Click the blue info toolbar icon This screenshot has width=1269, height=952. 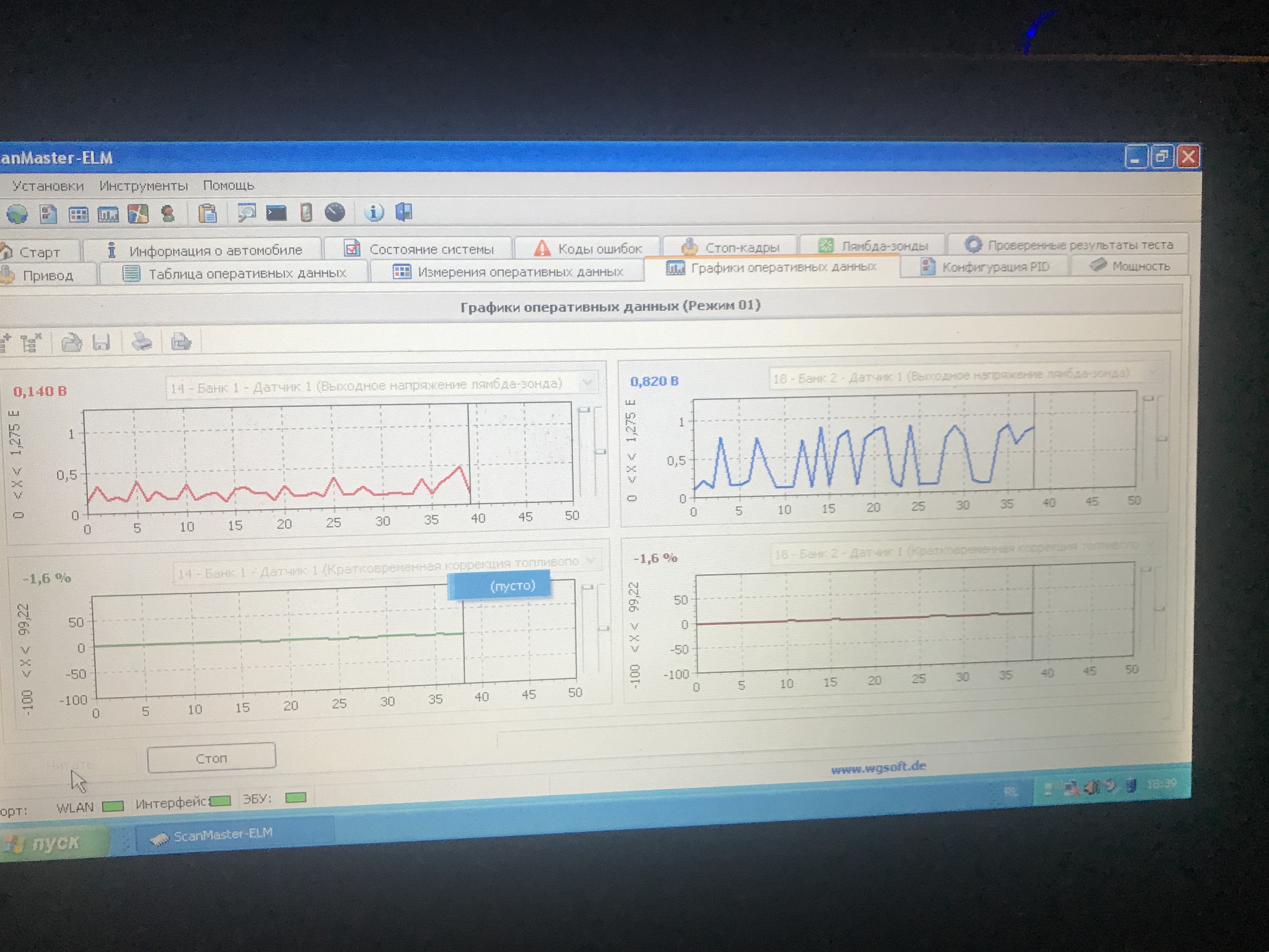(374, 212)
